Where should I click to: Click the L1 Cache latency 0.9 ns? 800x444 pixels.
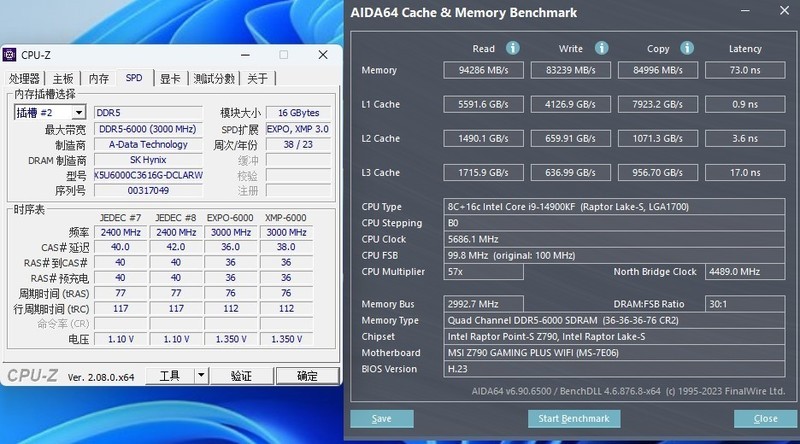745,104
